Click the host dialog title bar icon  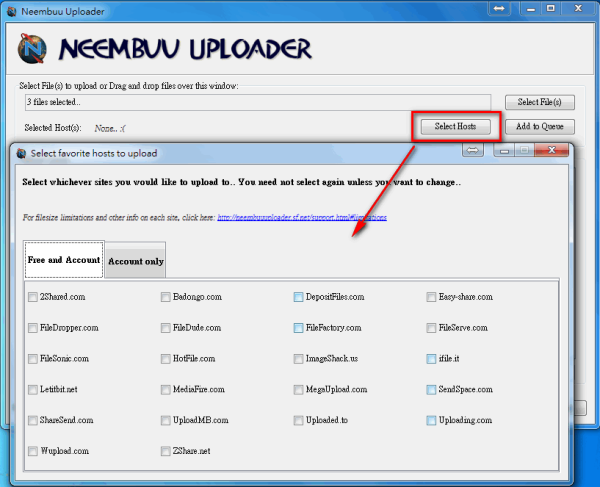[x=21, y=153]
